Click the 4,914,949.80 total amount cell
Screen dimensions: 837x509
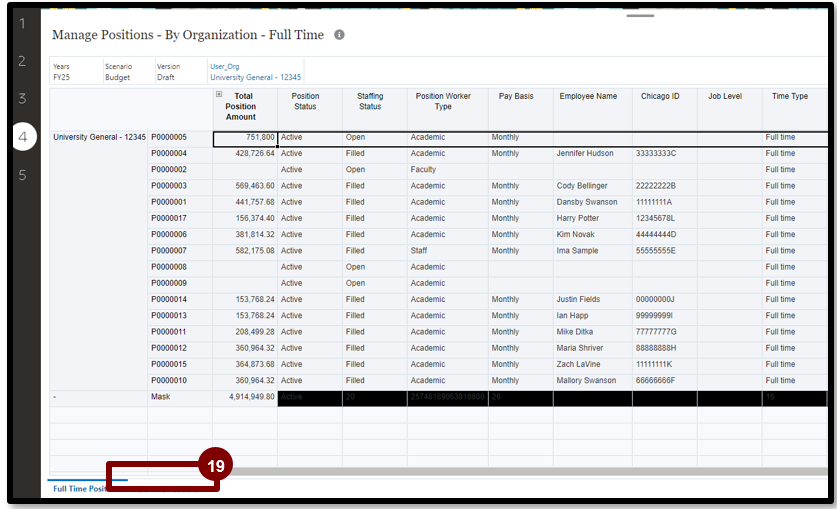point(245,397)
